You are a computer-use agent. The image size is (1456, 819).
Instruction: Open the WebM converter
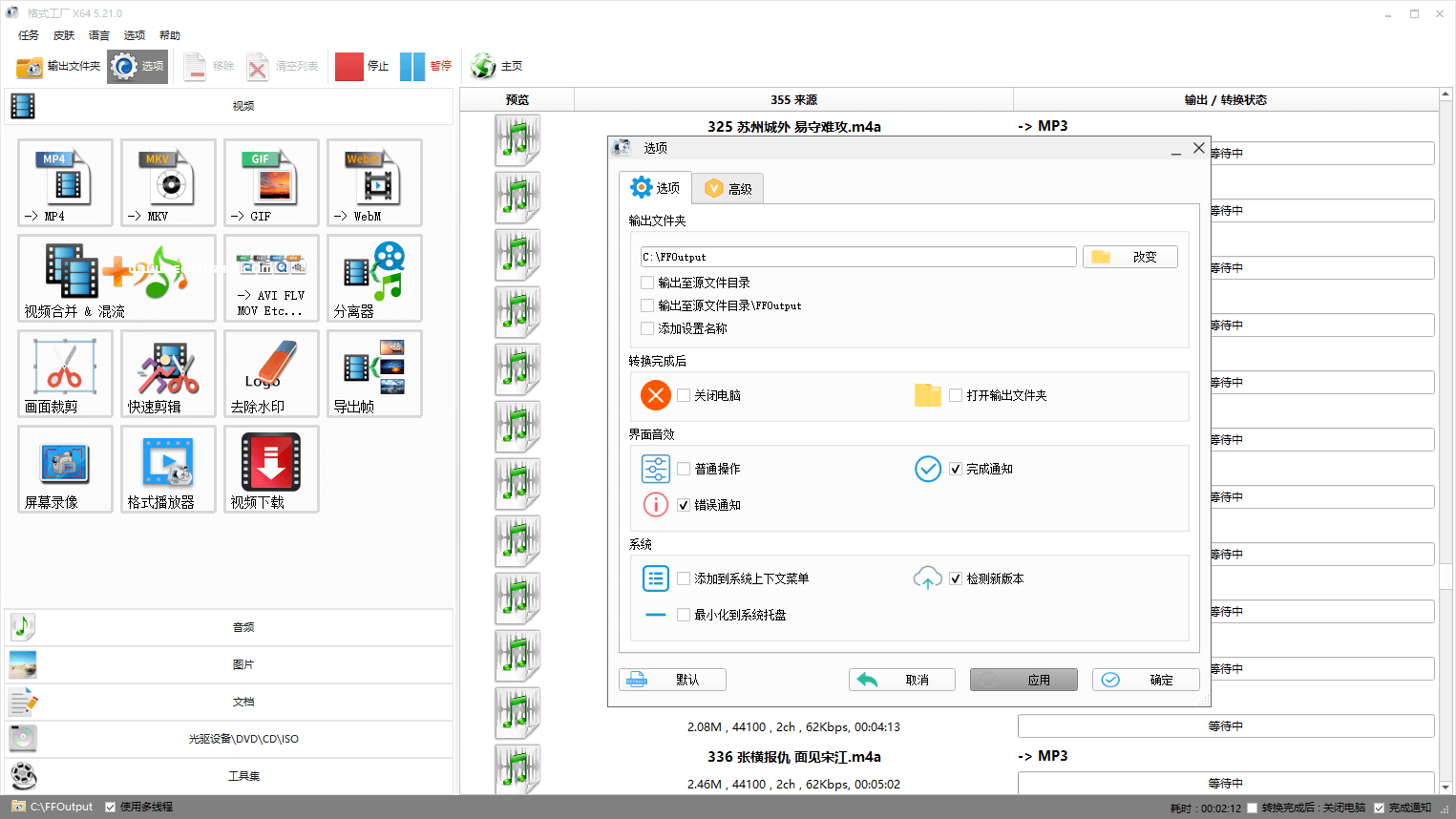click(374, 182)
